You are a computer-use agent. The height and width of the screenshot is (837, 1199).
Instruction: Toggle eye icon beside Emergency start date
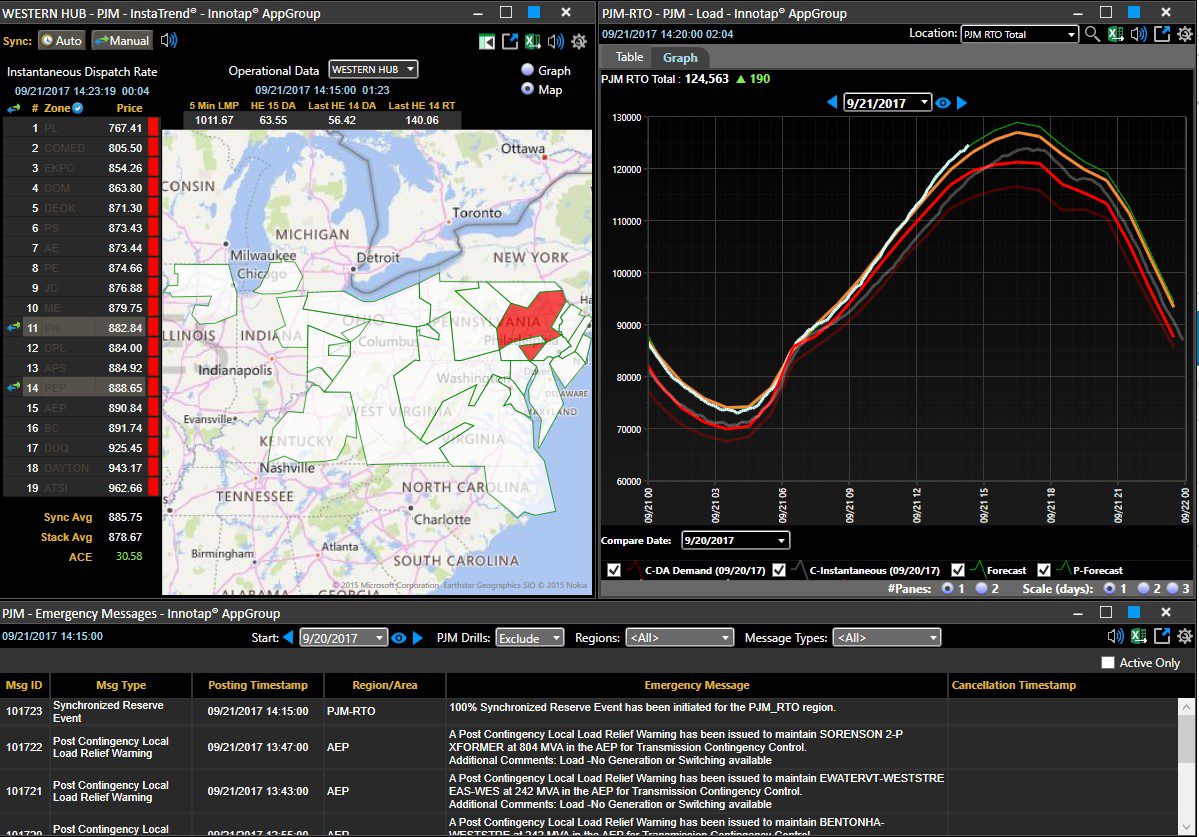(398, 638)
